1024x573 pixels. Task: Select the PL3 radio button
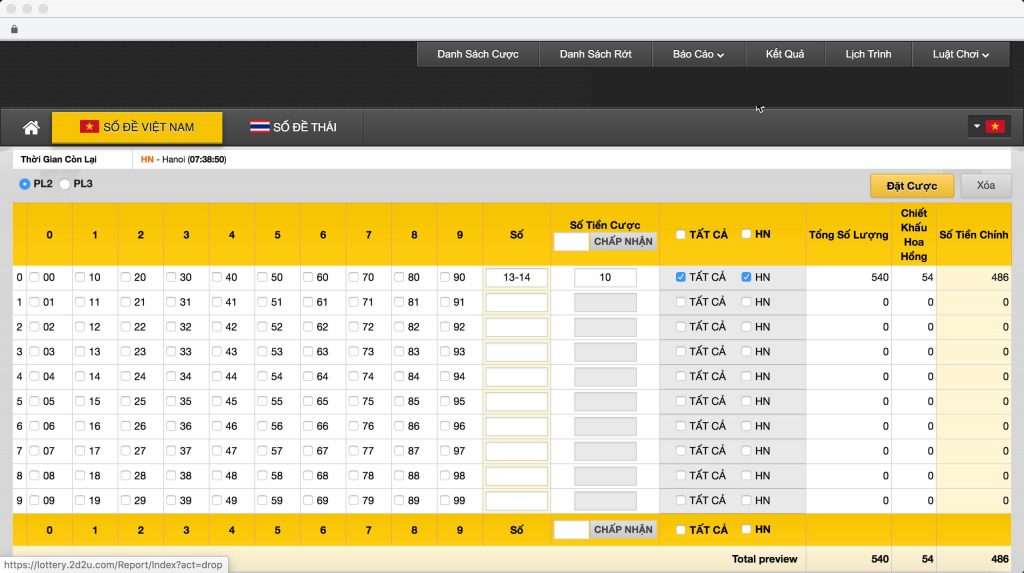click(x=65, y=184)
